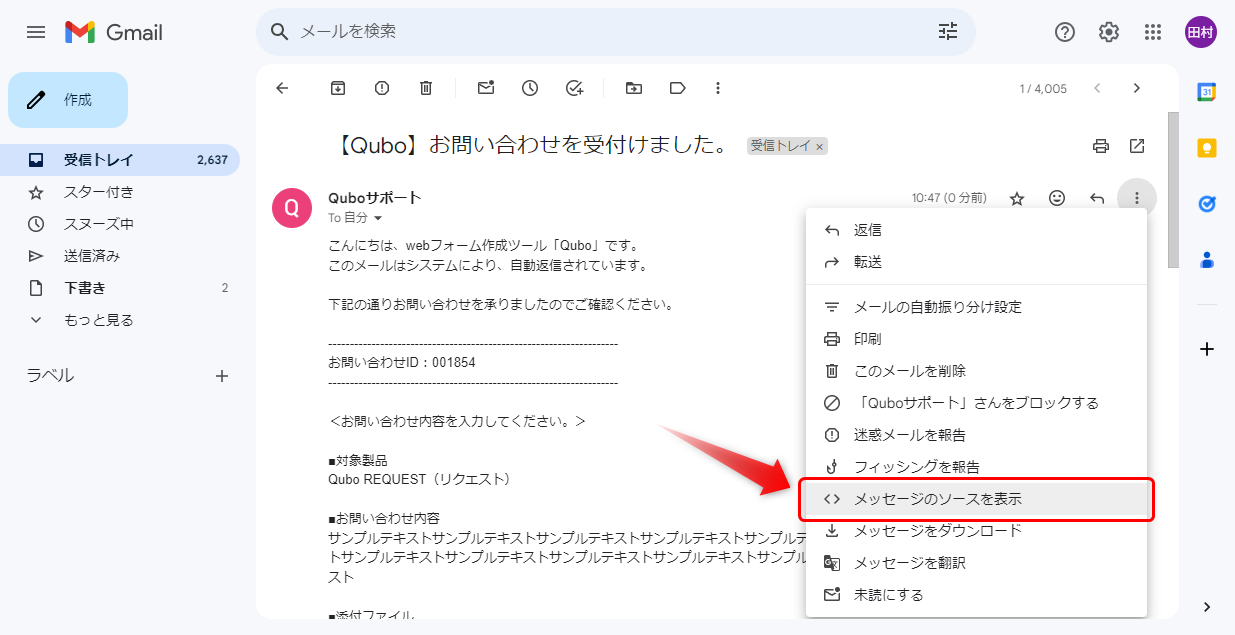Choose このメールを削除 menu item
This screenshot has height=635, width=1235.
point(976,371)
